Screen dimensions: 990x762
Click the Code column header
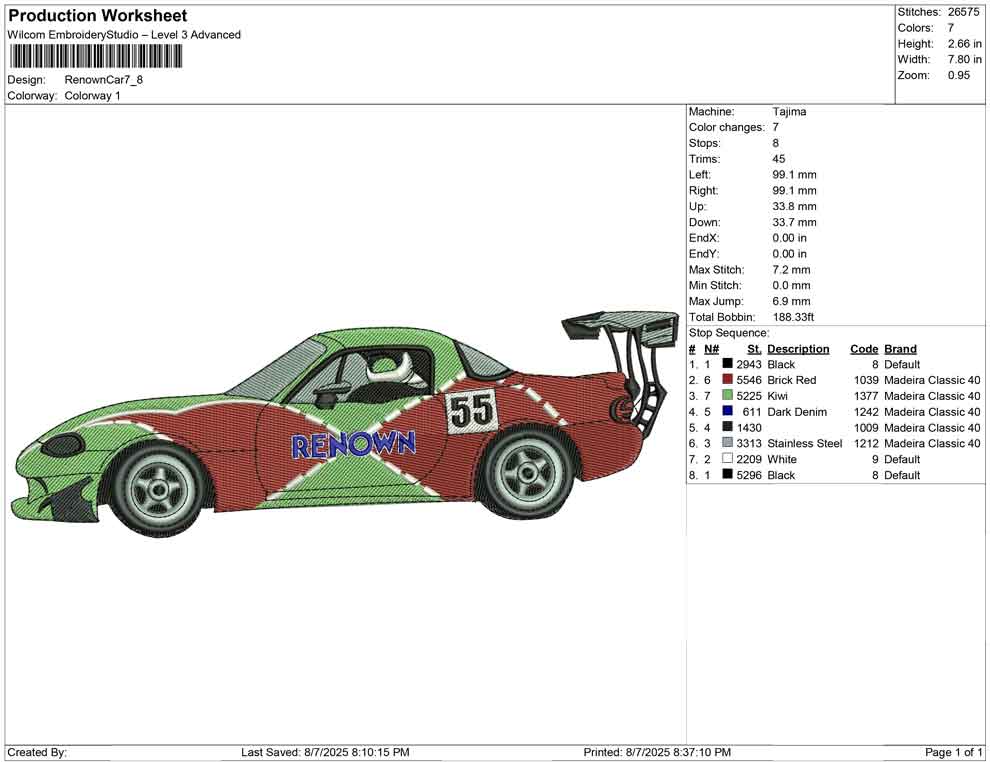(864, 348)
